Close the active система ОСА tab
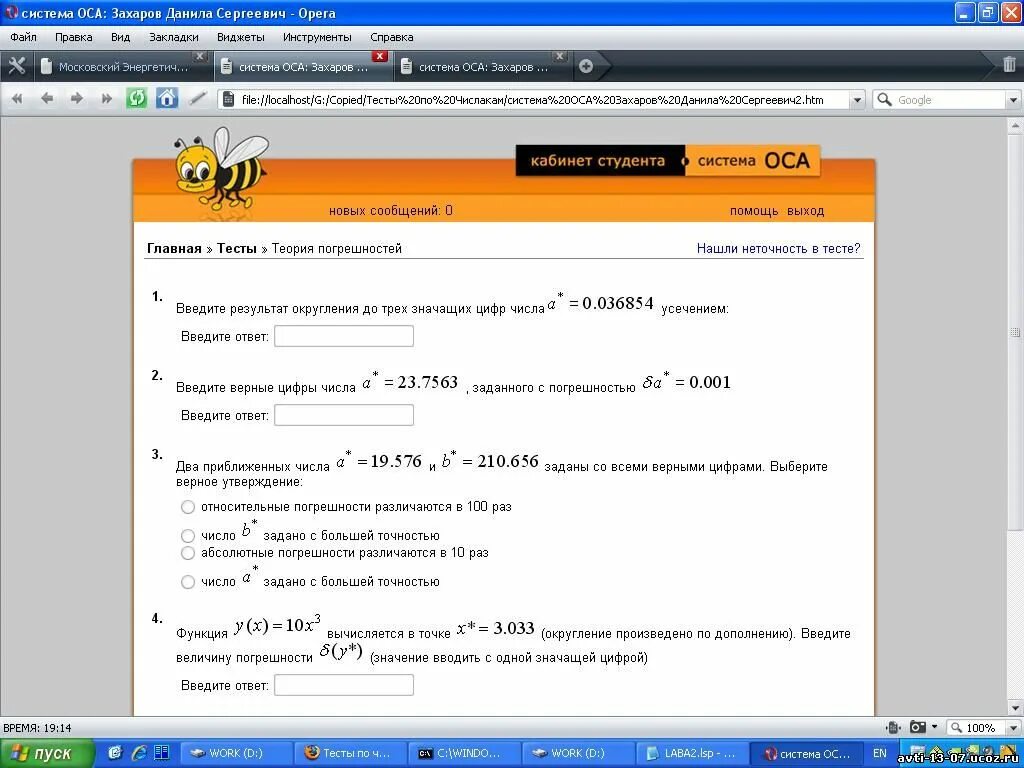Image resolution: width=1024 pixels, height=768 pixels. [379, 56]
